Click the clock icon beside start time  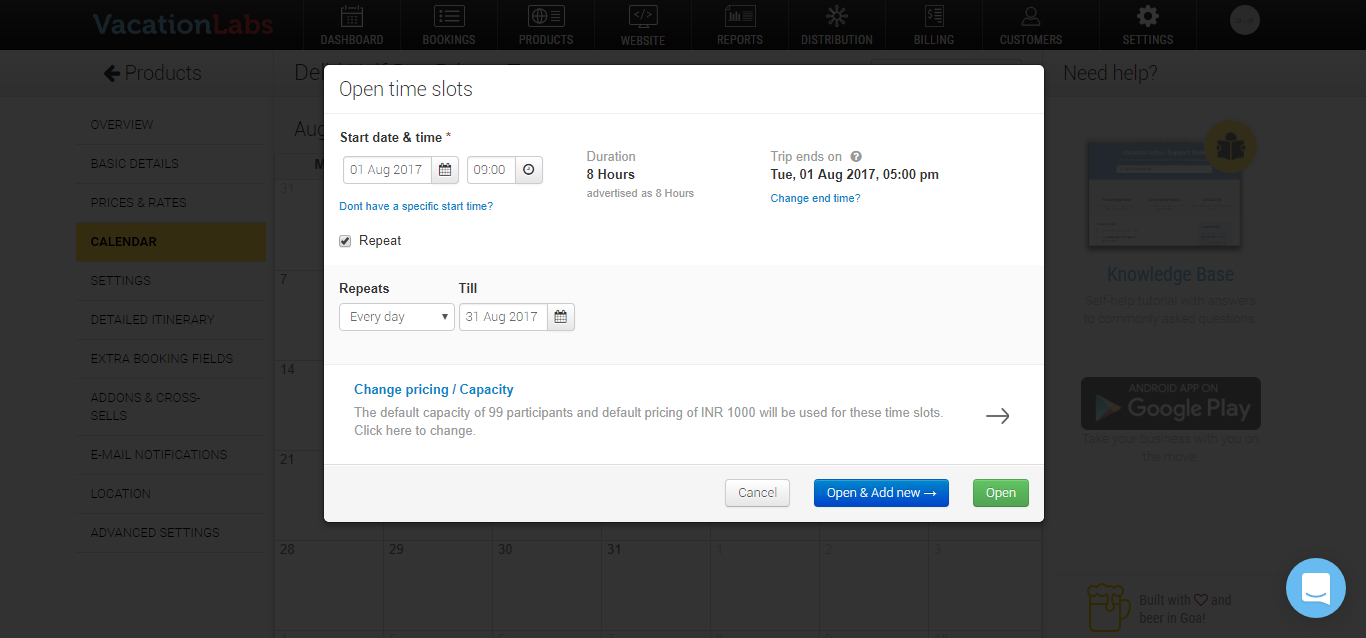click(529, 170)
